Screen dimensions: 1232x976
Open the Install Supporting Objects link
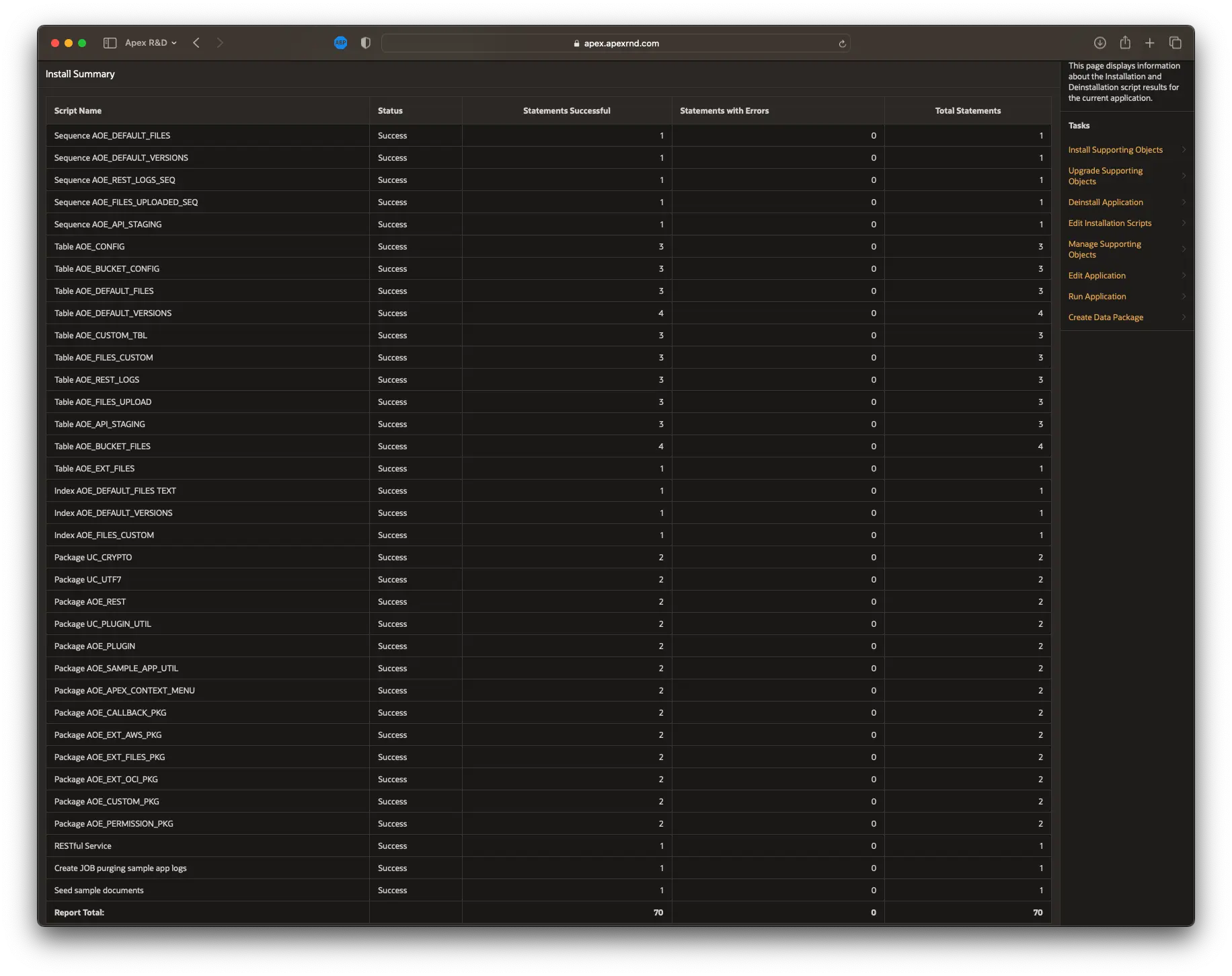(1115, 150)
